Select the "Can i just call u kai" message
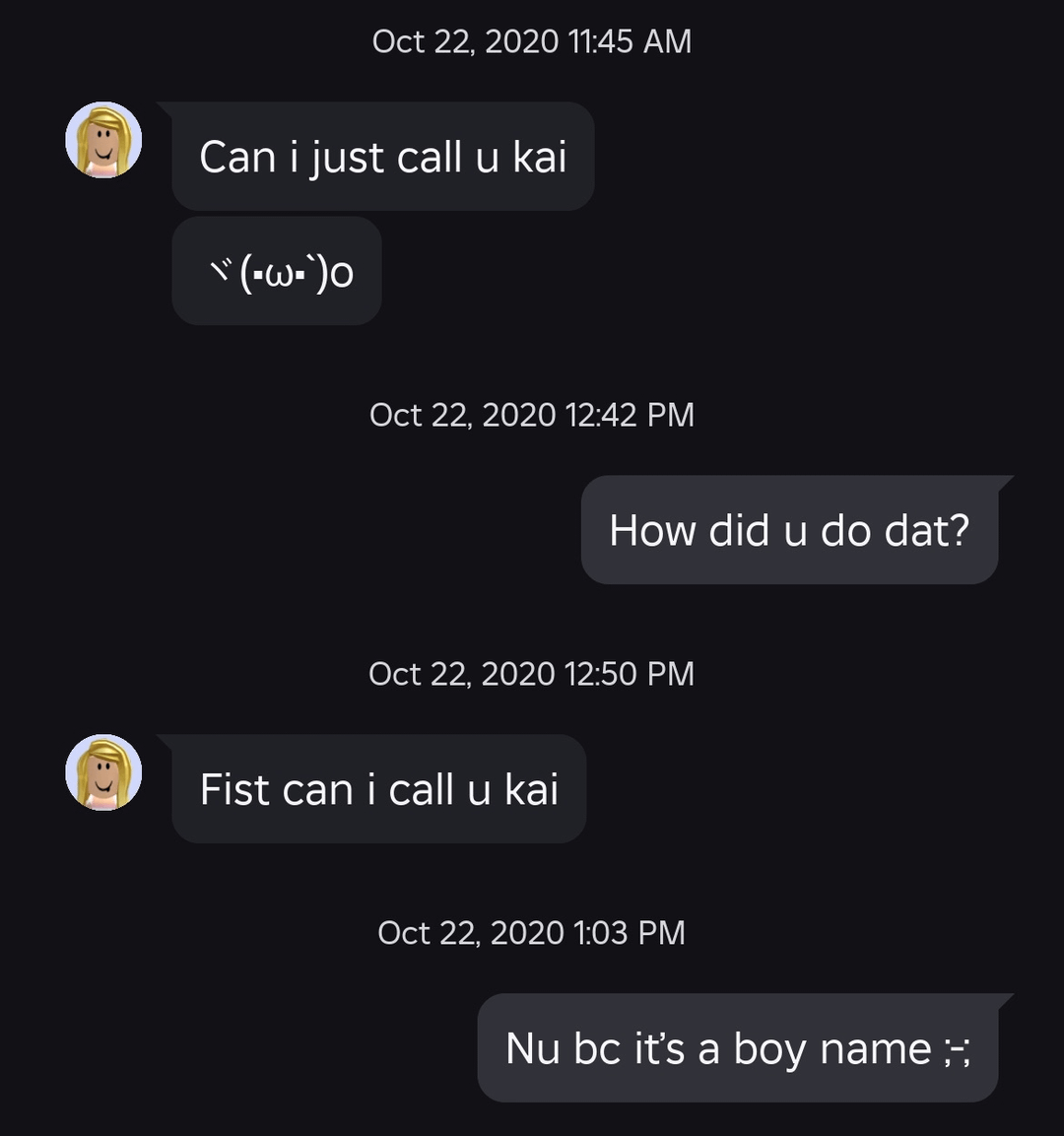Image resolution: width=1064 pixels, height=1136 pixels. [382, 157]
